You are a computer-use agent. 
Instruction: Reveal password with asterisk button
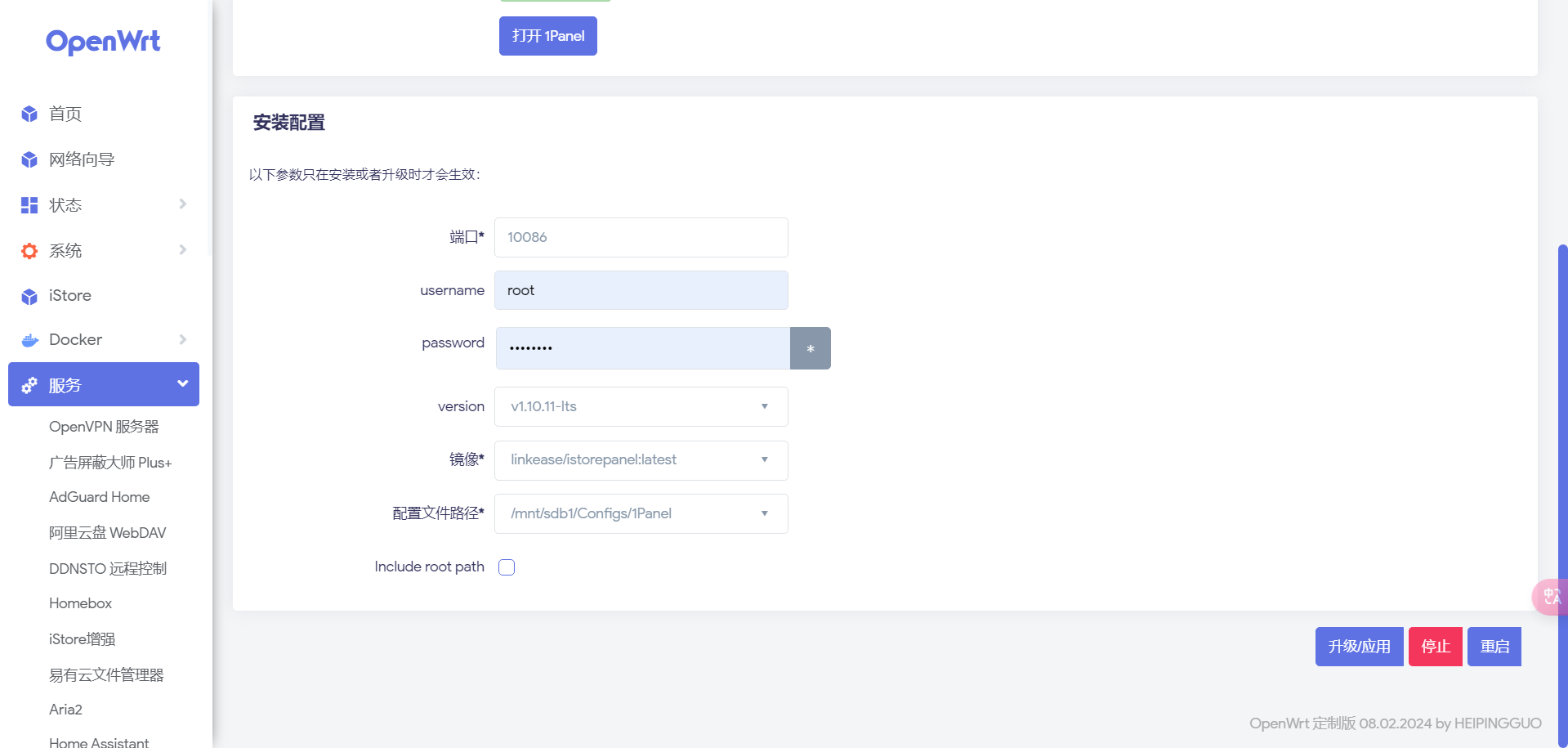pyautogui.click(x=811, y=348)
